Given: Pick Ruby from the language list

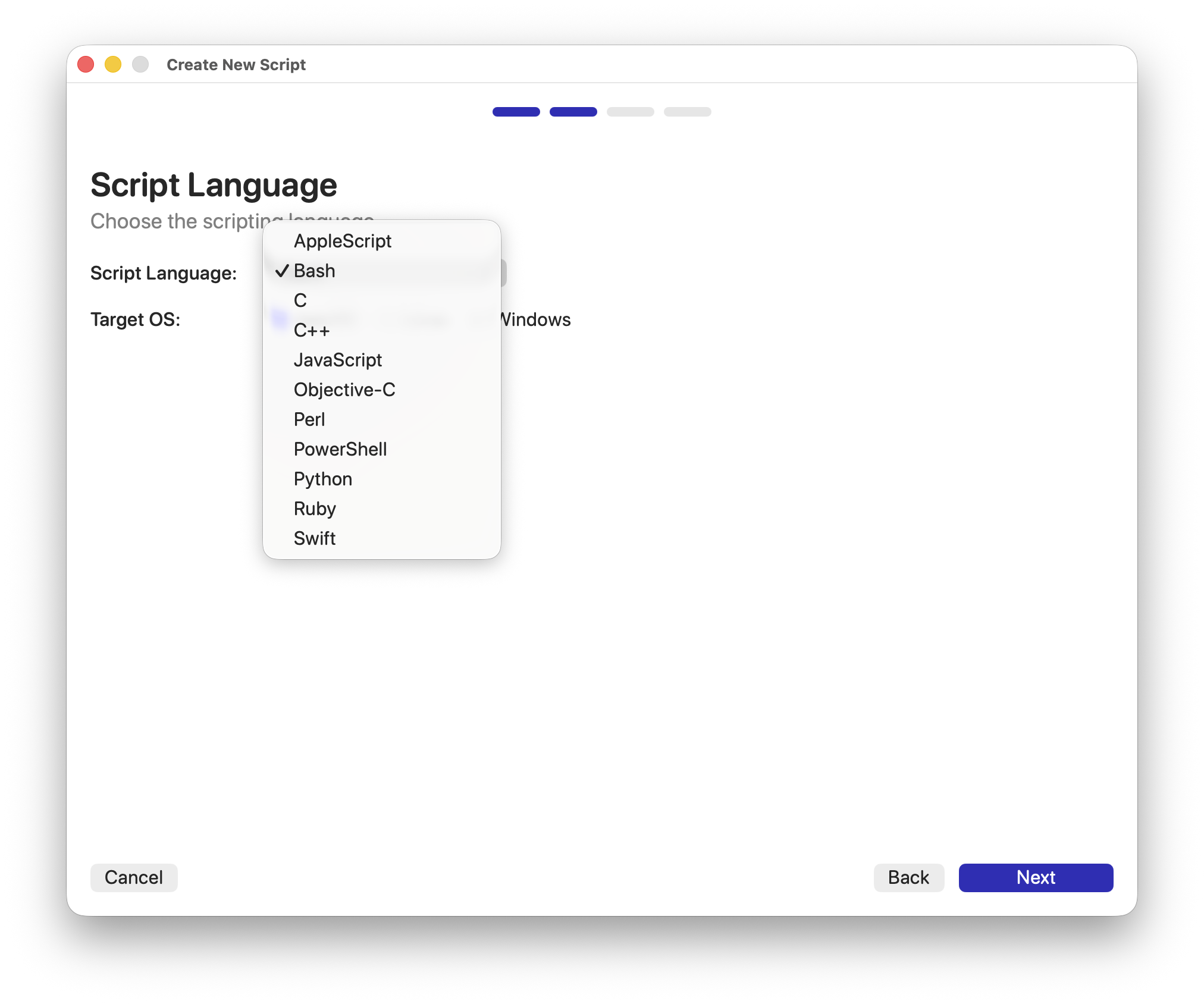Looking at the screenshot, I should [315, 509].
